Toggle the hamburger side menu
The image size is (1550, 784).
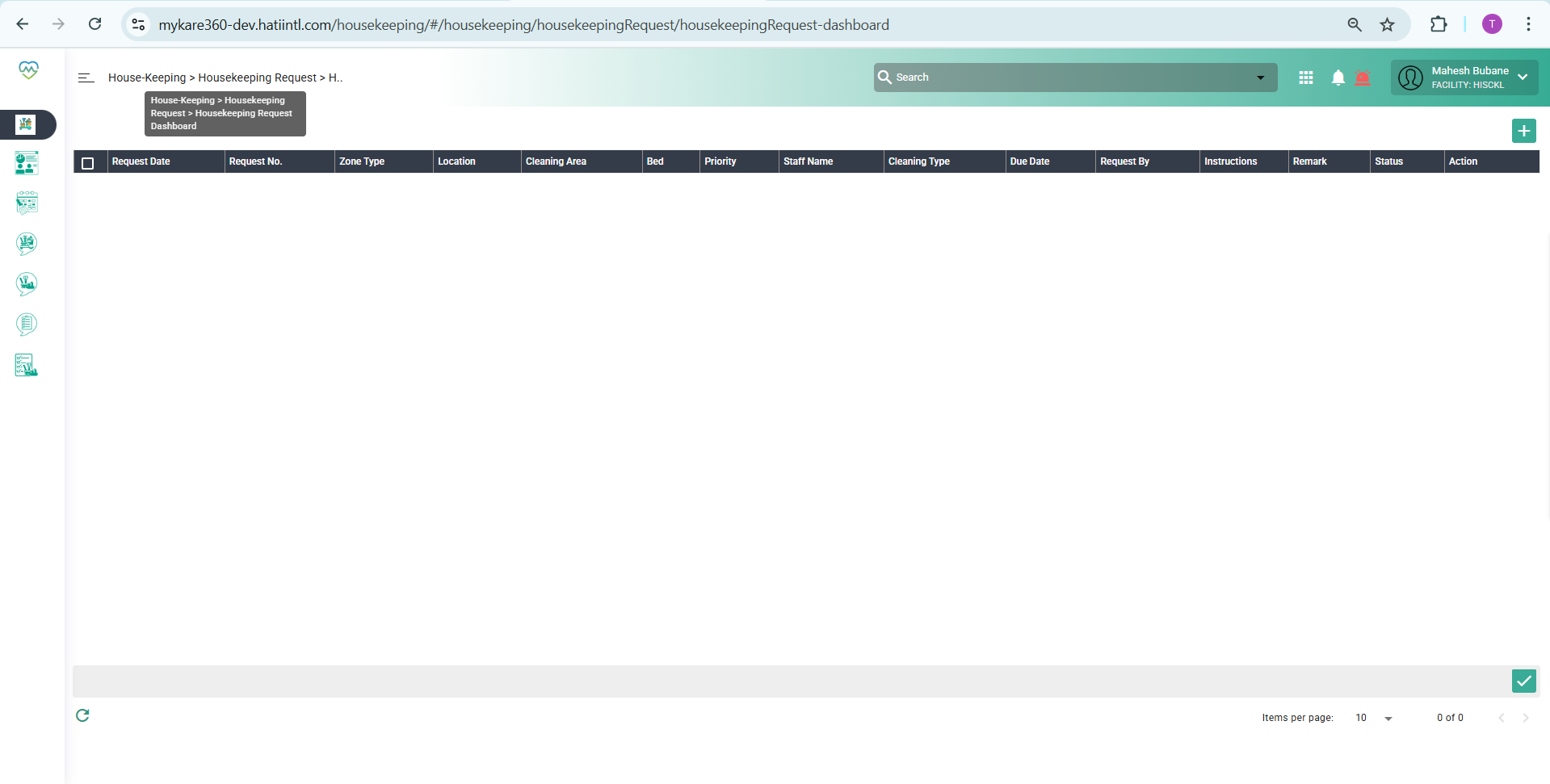(x=86, y=78)
